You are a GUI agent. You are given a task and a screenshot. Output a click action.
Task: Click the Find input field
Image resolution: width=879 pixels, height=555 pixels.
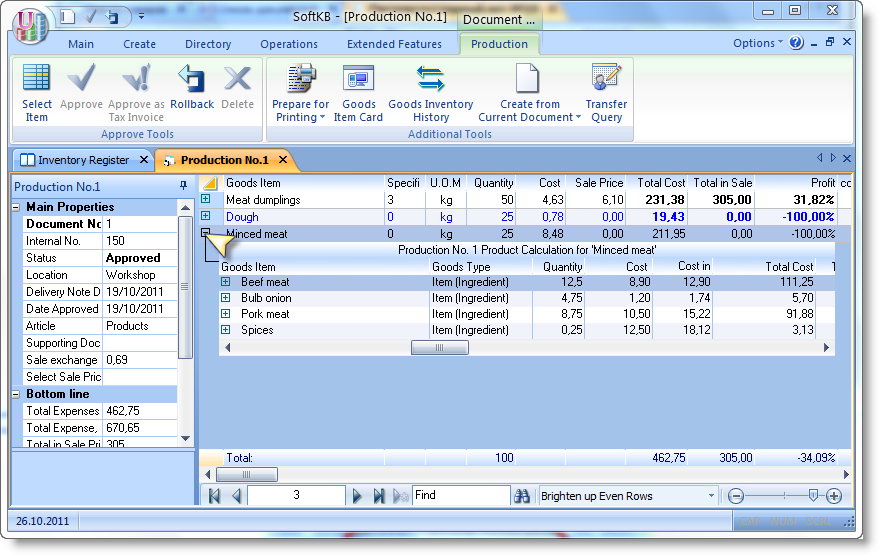click(x=460, y=495)
